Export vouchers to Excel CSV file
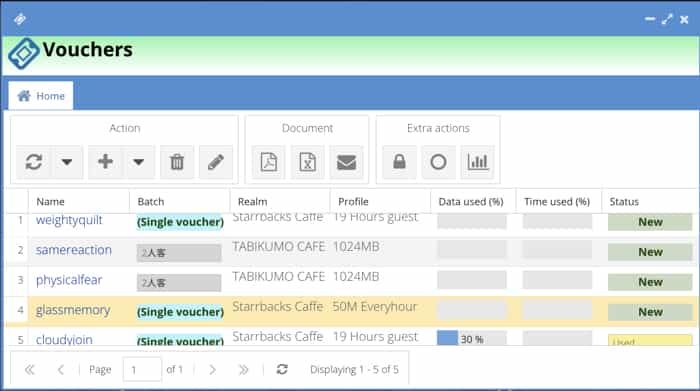The height and width of the screenshot is (391, 700). tap(308, 162)
